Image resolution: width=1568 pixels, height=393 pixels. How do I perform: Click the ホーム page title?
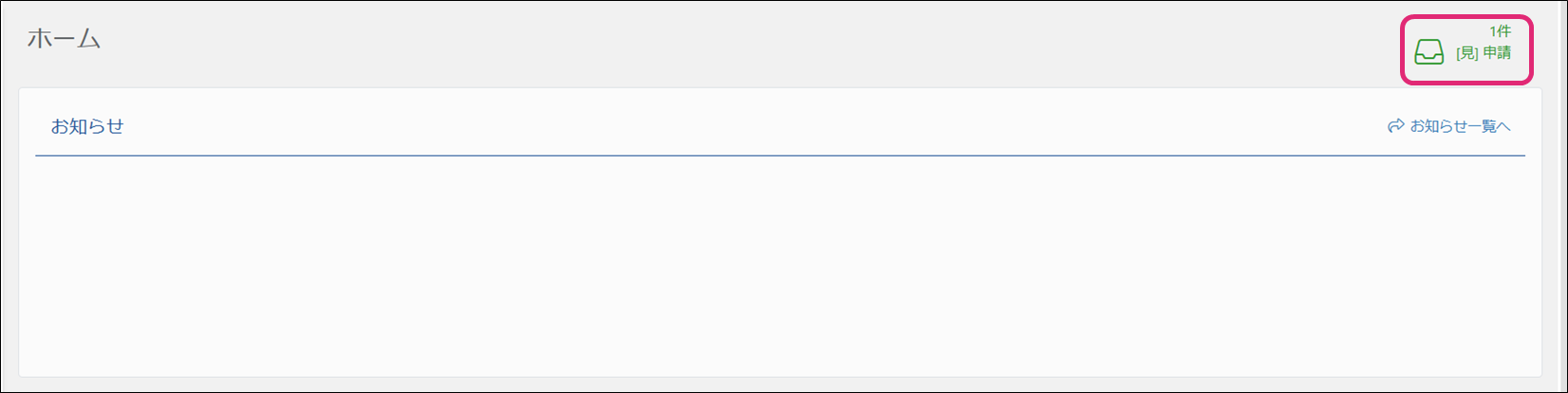(x=64, y=40)
